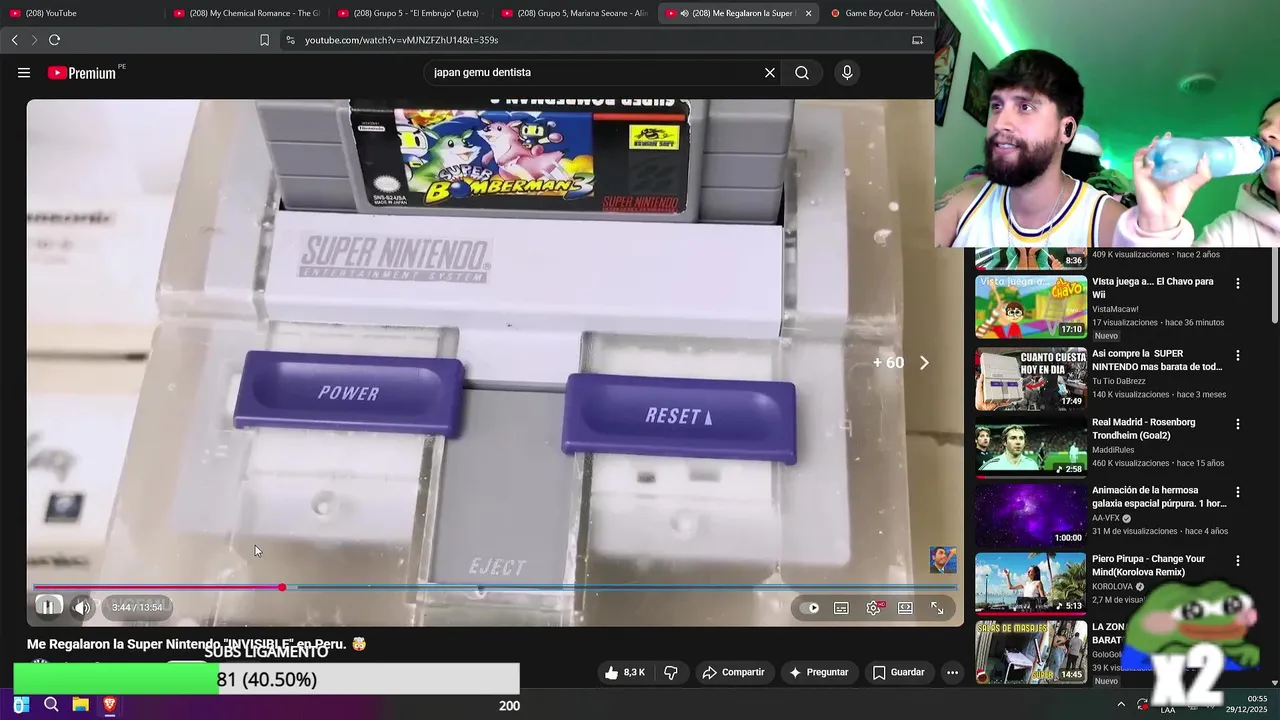
Task: Open Salas de Masajes thumbnail 14:45
Action: coord(1031,652)
